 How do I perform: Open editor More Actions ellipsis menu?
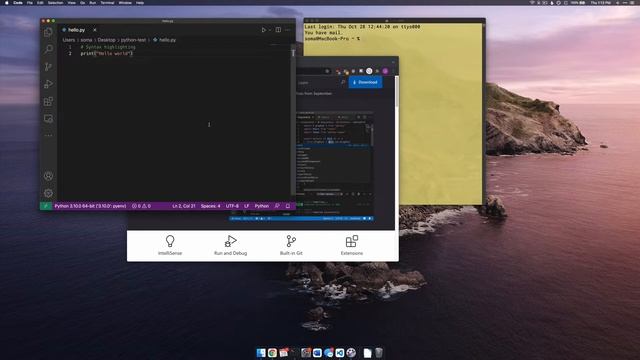287,30
